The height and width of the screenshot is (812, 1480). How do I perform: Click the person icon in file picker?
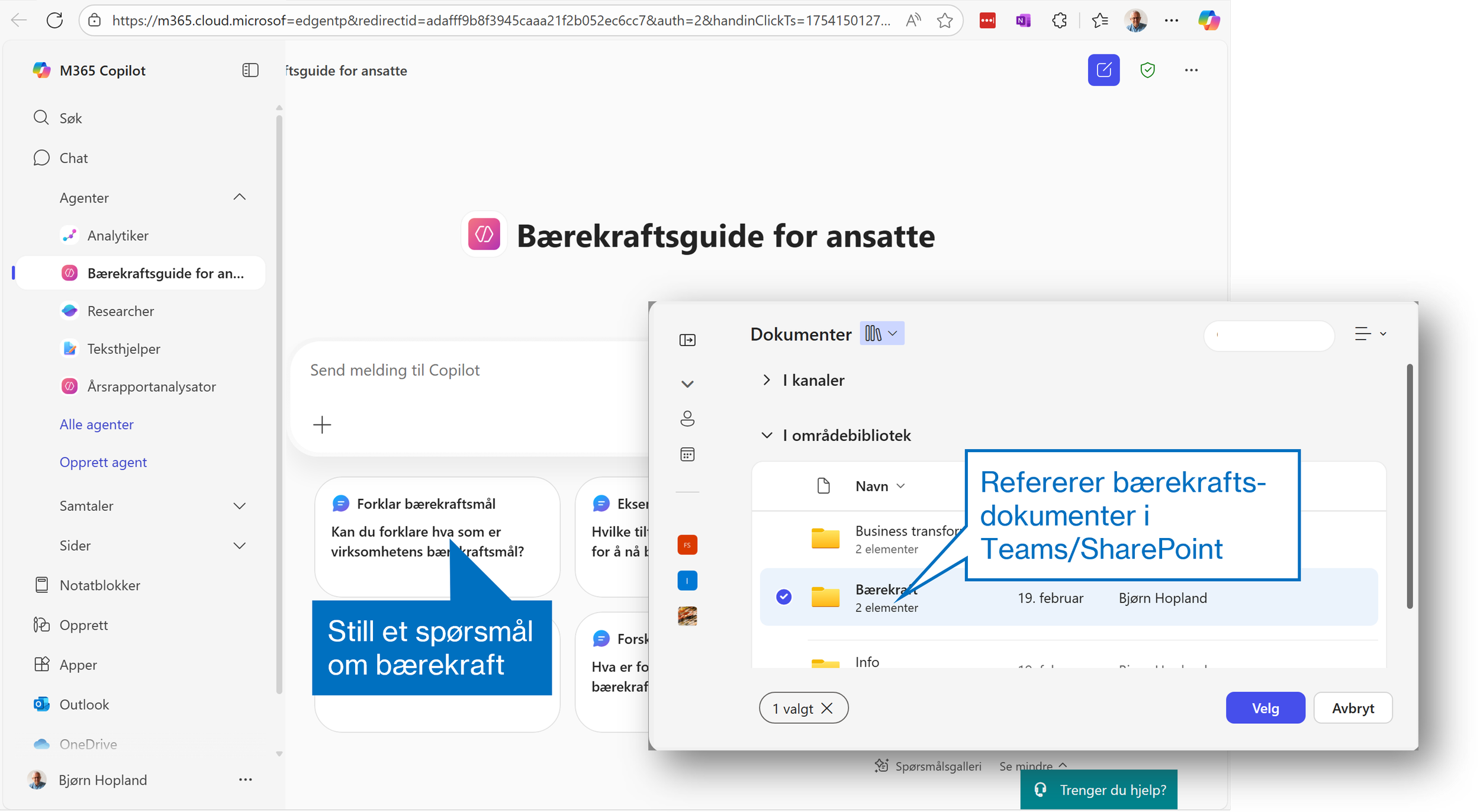(x=687, y=419)
